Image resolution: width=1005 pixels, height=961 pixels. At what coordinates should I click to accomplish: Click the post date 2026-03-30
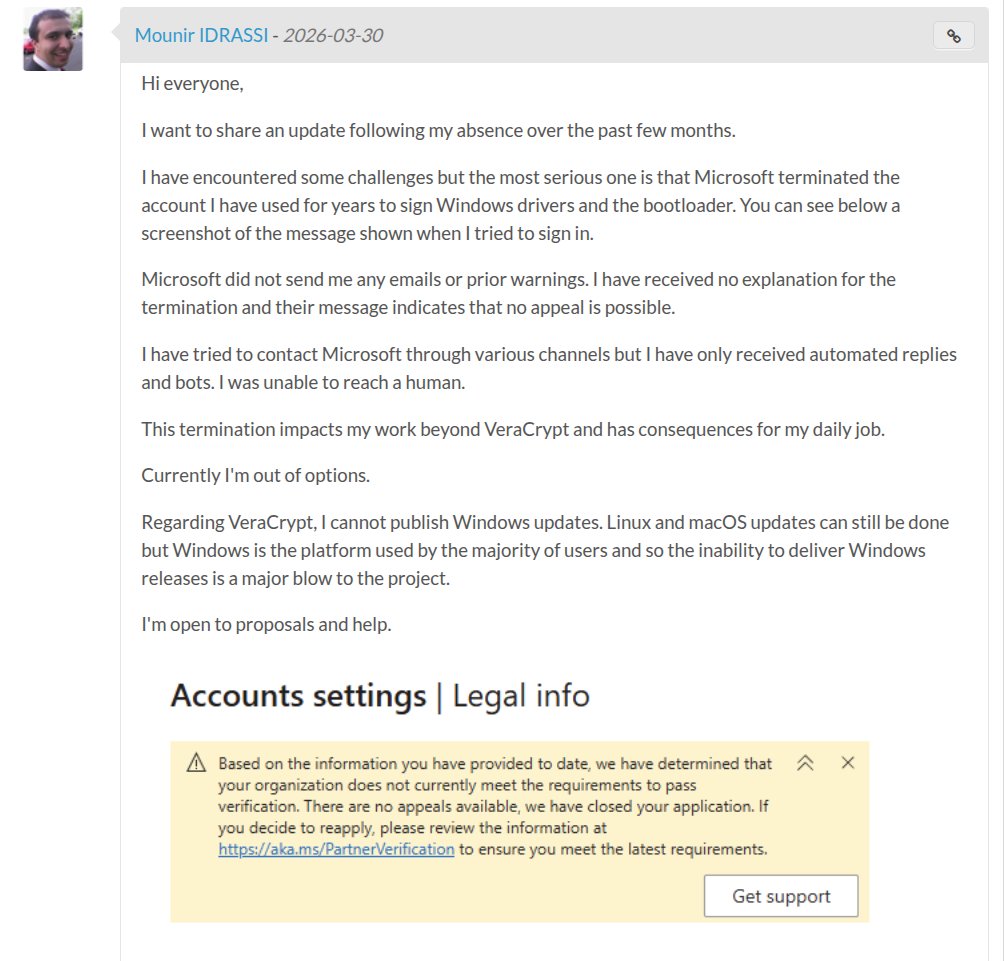[333, 36]
